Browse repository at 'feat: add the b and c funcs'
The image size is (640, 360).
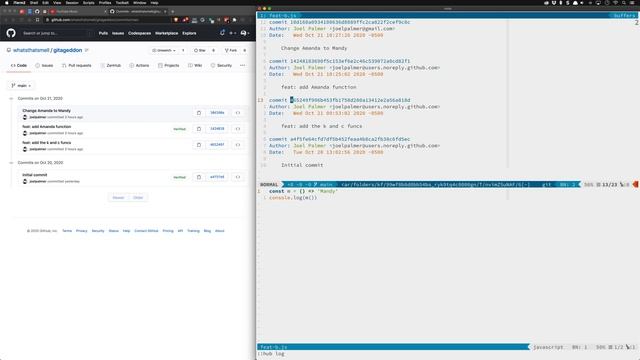[x=238, y=145]
